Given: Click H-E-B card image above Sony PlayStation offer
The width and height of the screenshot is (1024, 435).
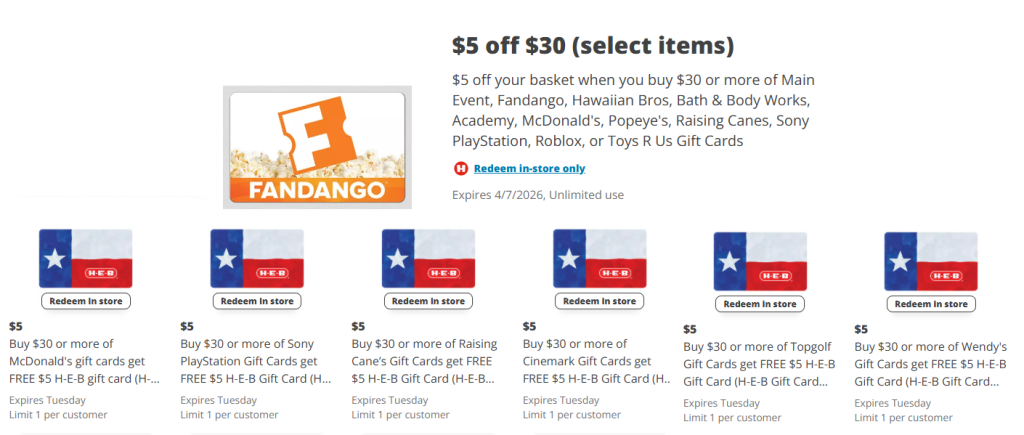Looking at the screenshot, I should pyautogui.click(x=257, y=258).
